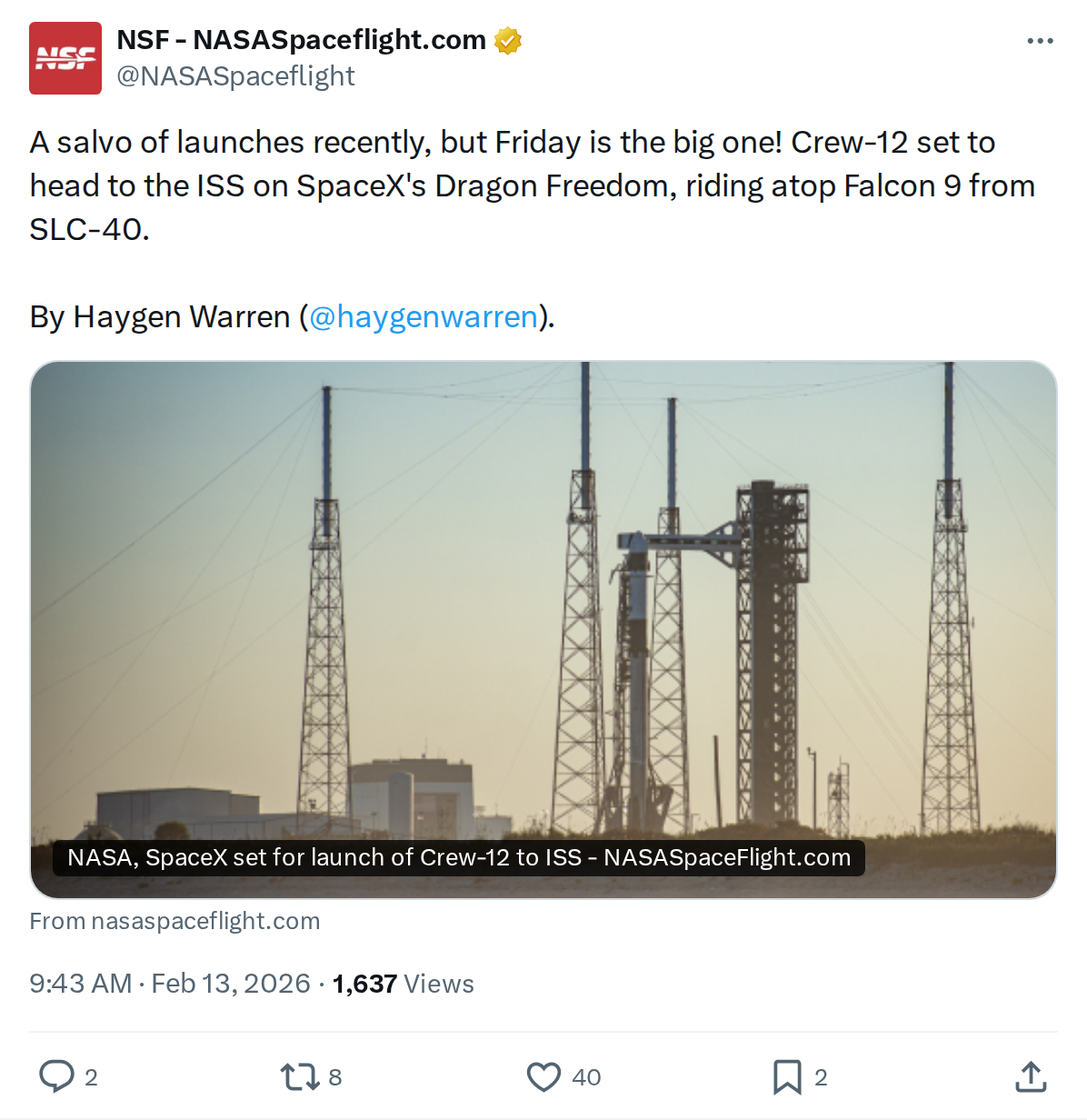Click the @NASASpaceflight handle

(x=237, y=76)
